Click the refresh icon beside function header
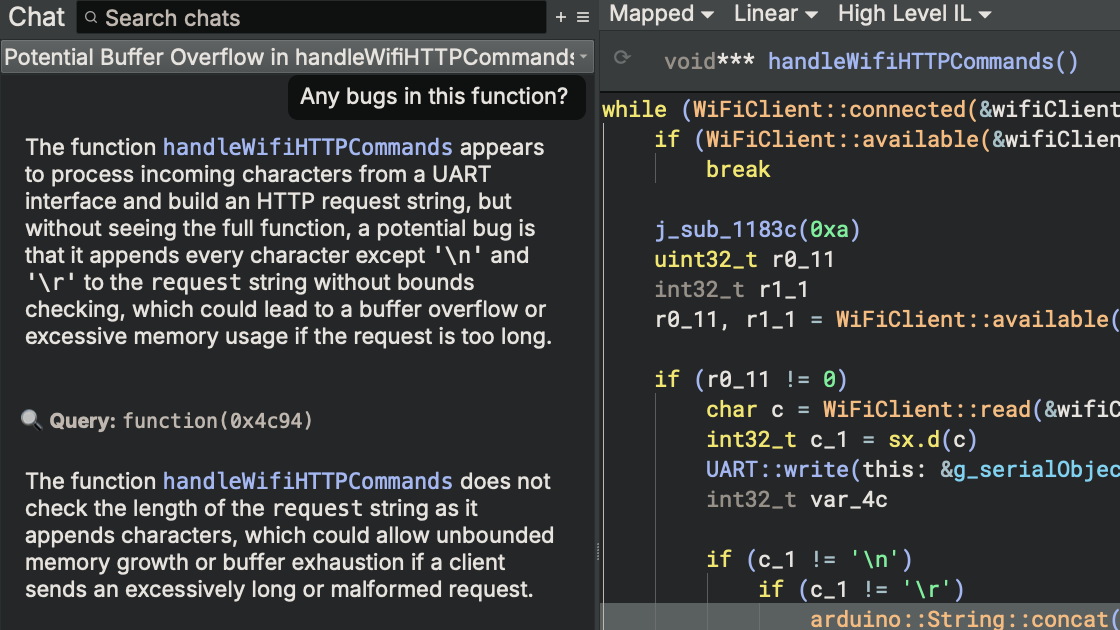Screen dimensions: 1120x630 622,58
